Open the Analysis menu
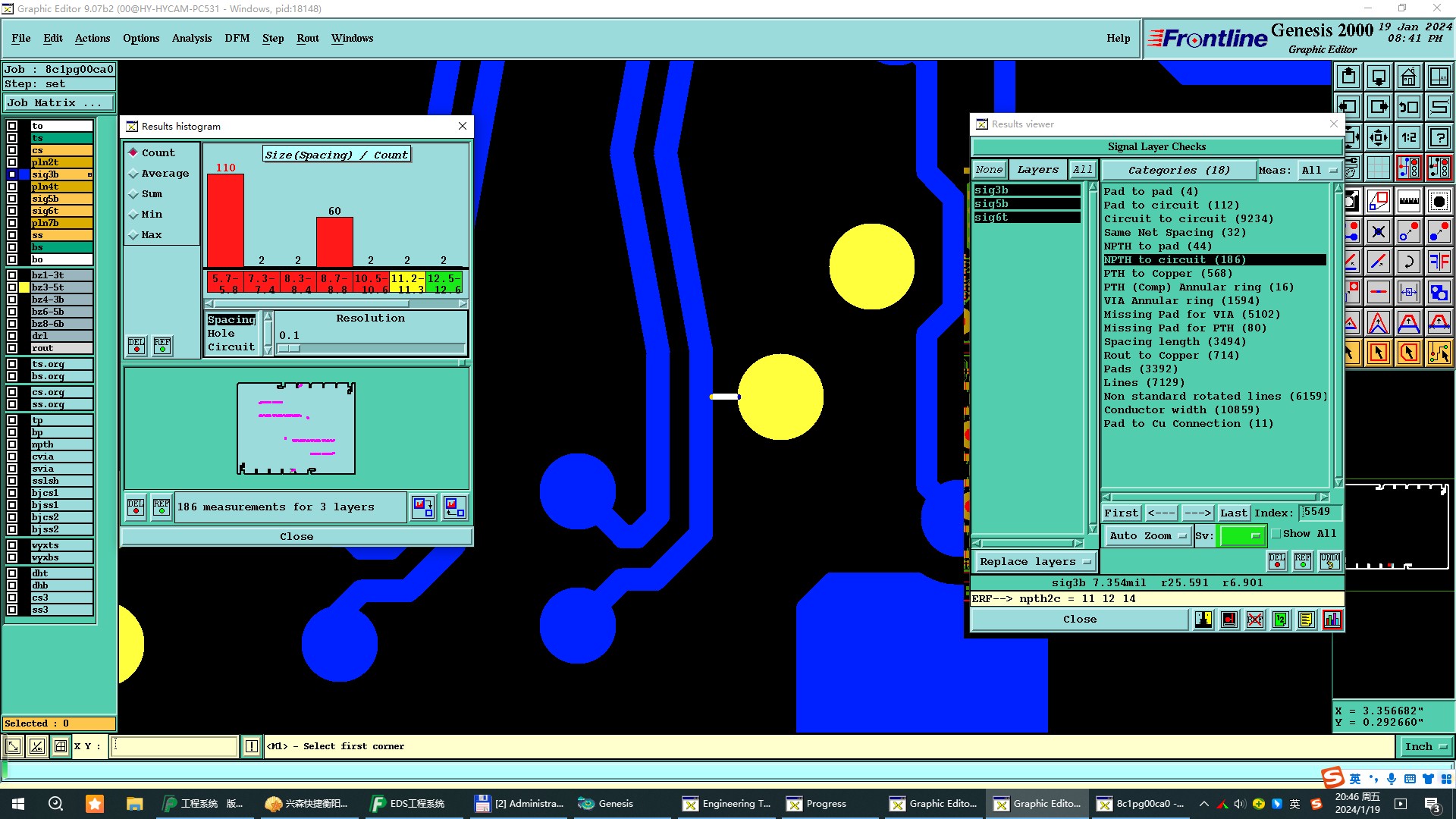Image resolution: width=1456 pixels, height=819 pixels. 191,38
